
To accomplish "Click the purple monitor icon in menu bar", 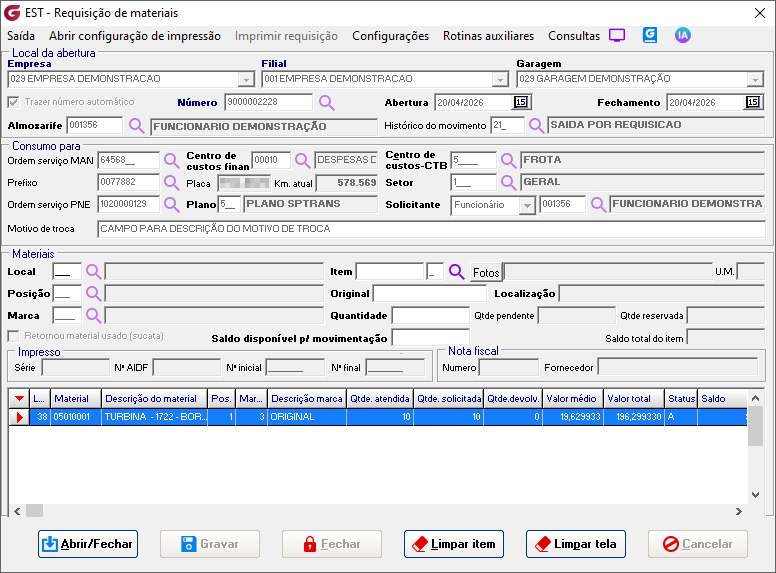I will coord(617,36).
